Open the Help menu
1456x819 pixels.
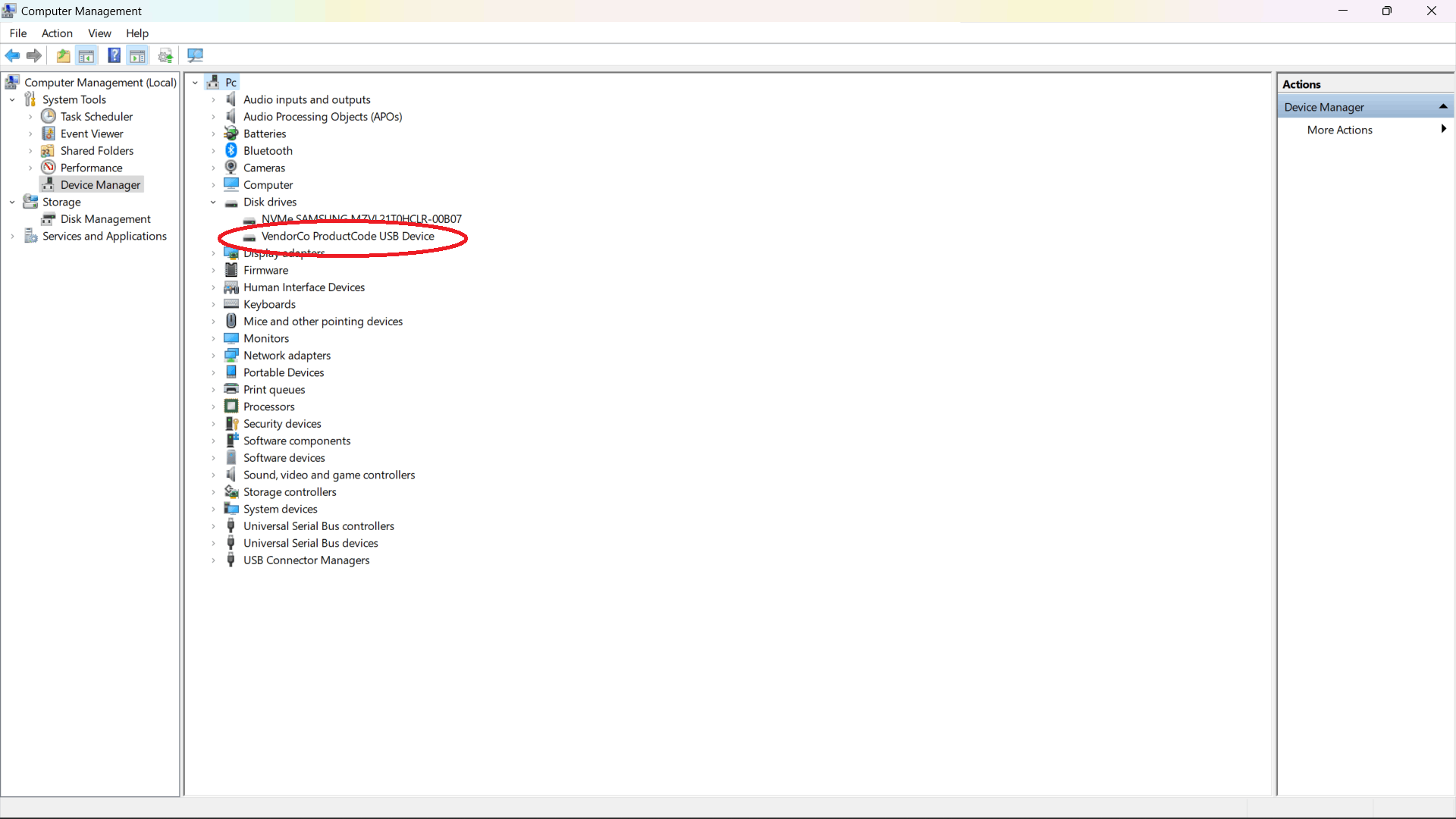137,33
